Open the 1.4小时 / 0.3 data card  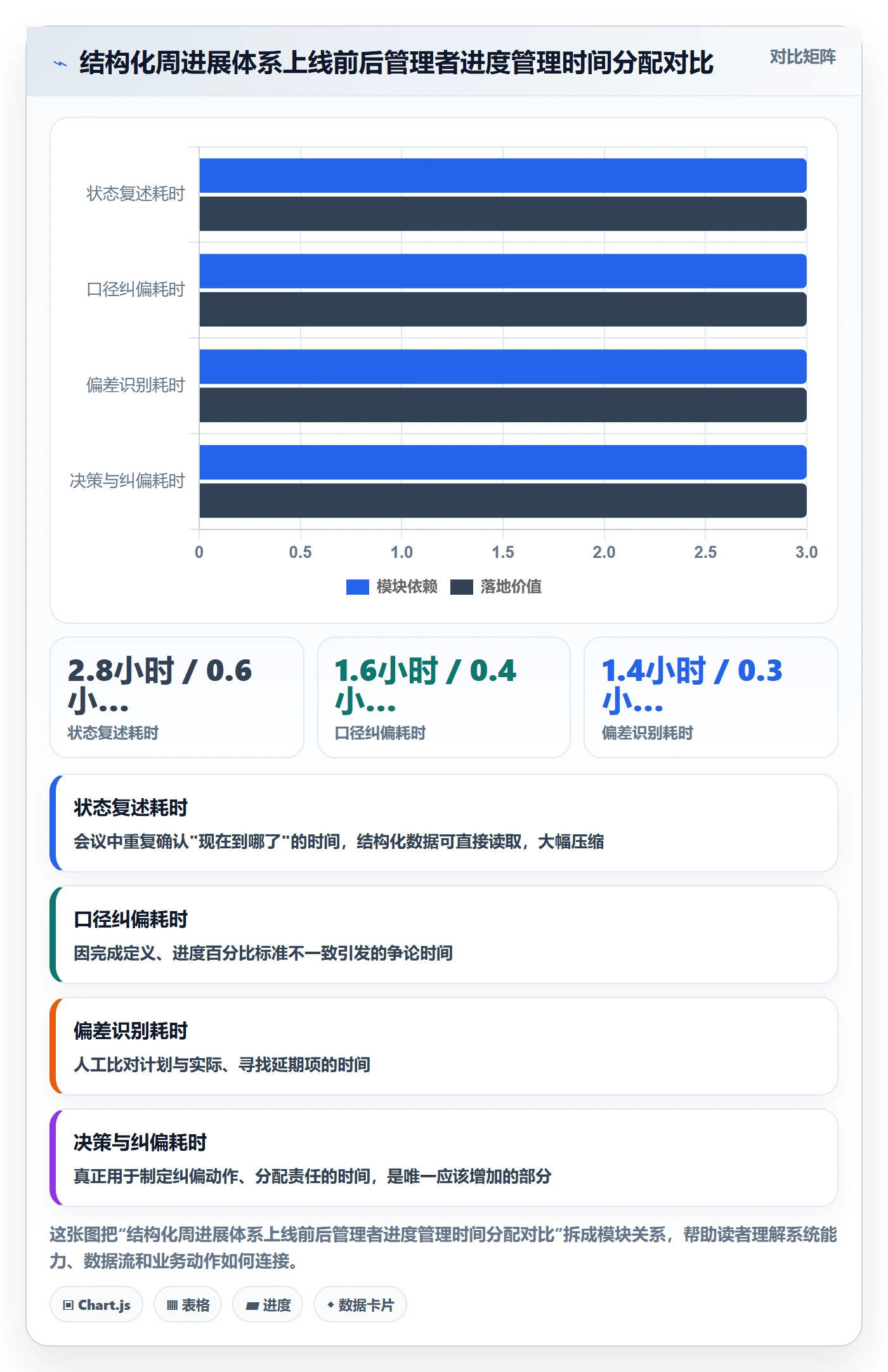(711, 697)
